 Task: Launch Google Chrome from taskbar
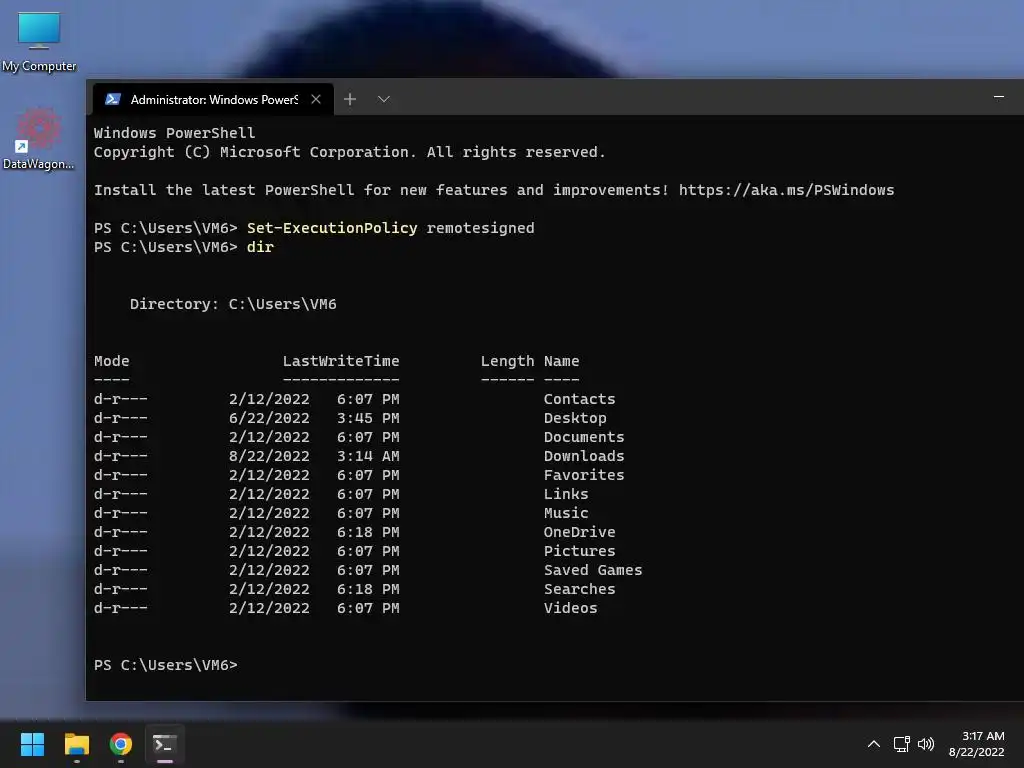coord(121,744)
